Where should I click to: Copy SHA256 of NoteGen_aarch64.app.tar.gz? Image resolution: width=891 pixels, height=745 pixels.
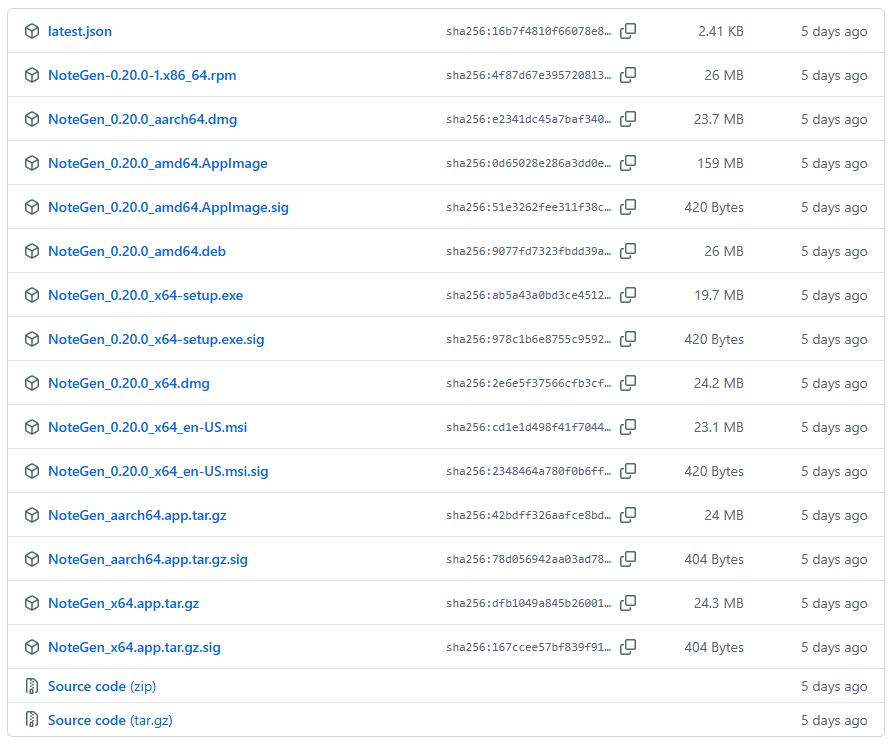tap(628, 515)
